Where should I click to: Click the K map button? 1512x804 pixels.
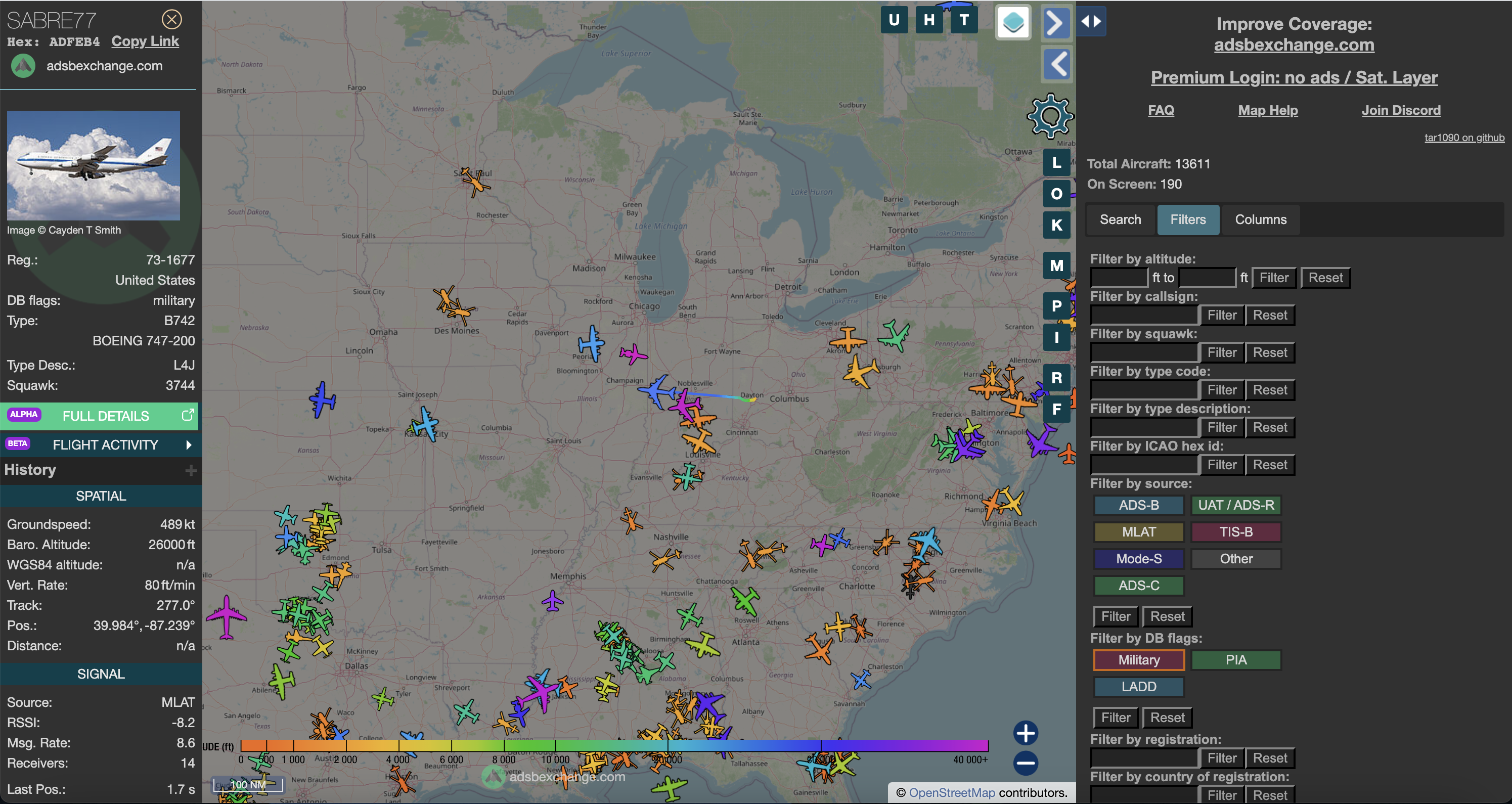click(x=1056, y=225)
